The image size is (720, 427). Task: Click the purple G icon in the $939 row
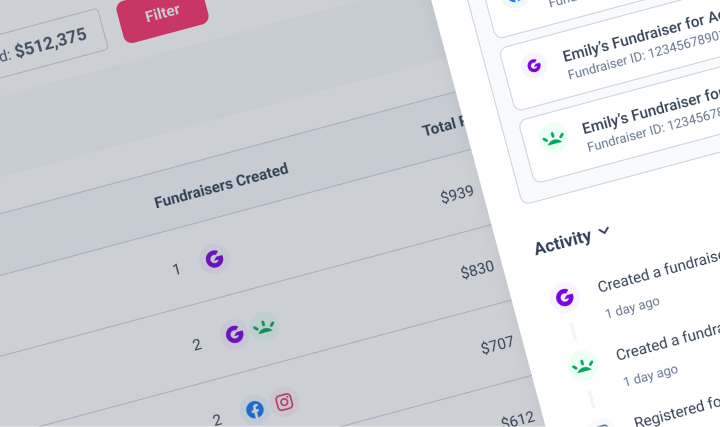[x=214, y=259]
